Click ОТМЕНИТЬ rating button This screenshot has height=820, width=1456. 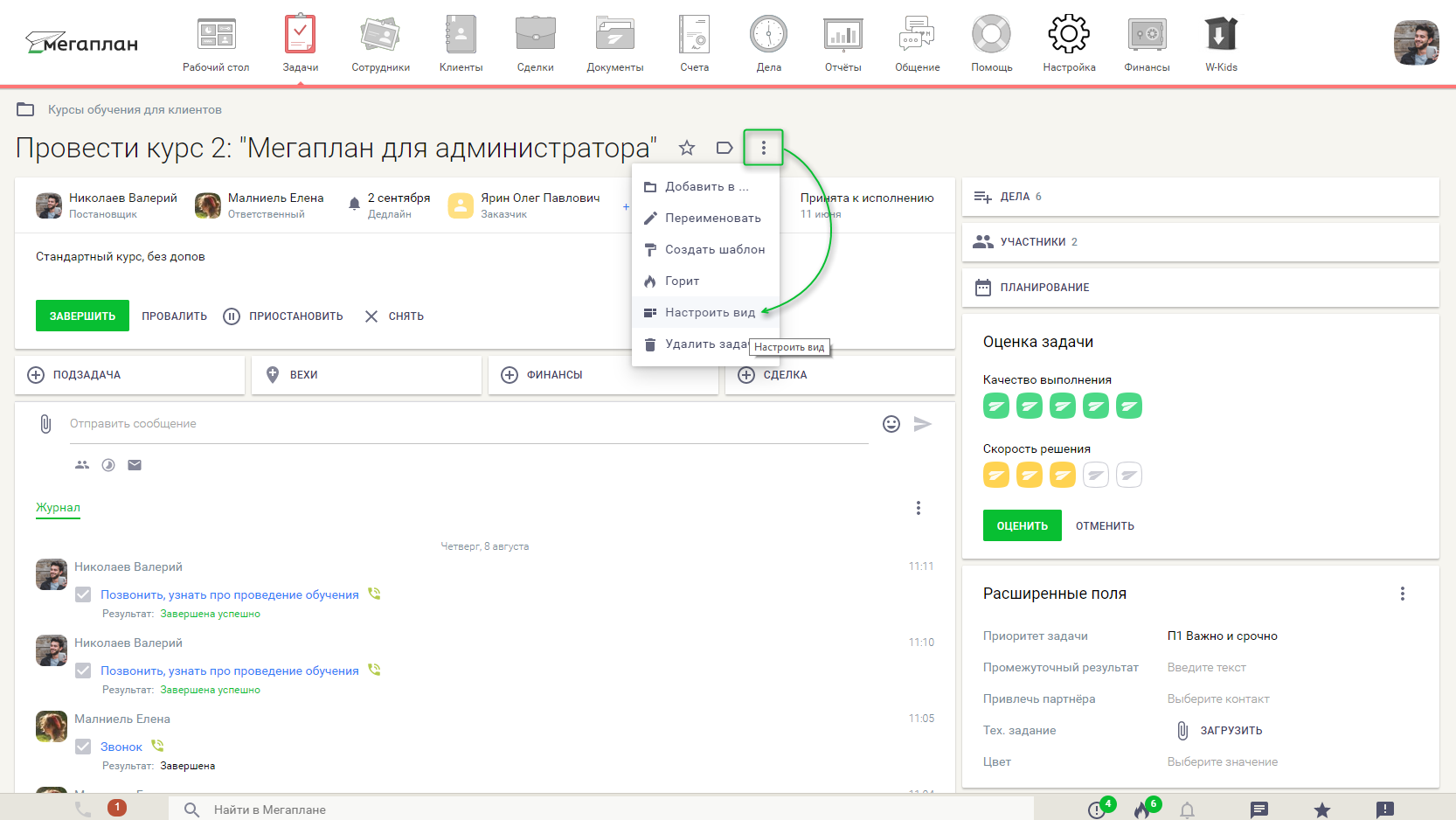(x=1105, y=525)
